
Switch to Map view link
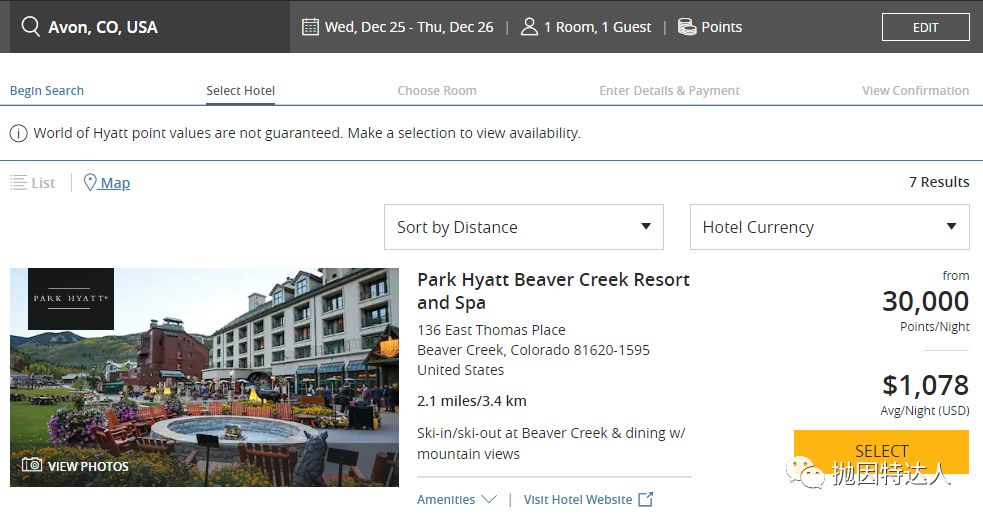[x=115, y=183]
